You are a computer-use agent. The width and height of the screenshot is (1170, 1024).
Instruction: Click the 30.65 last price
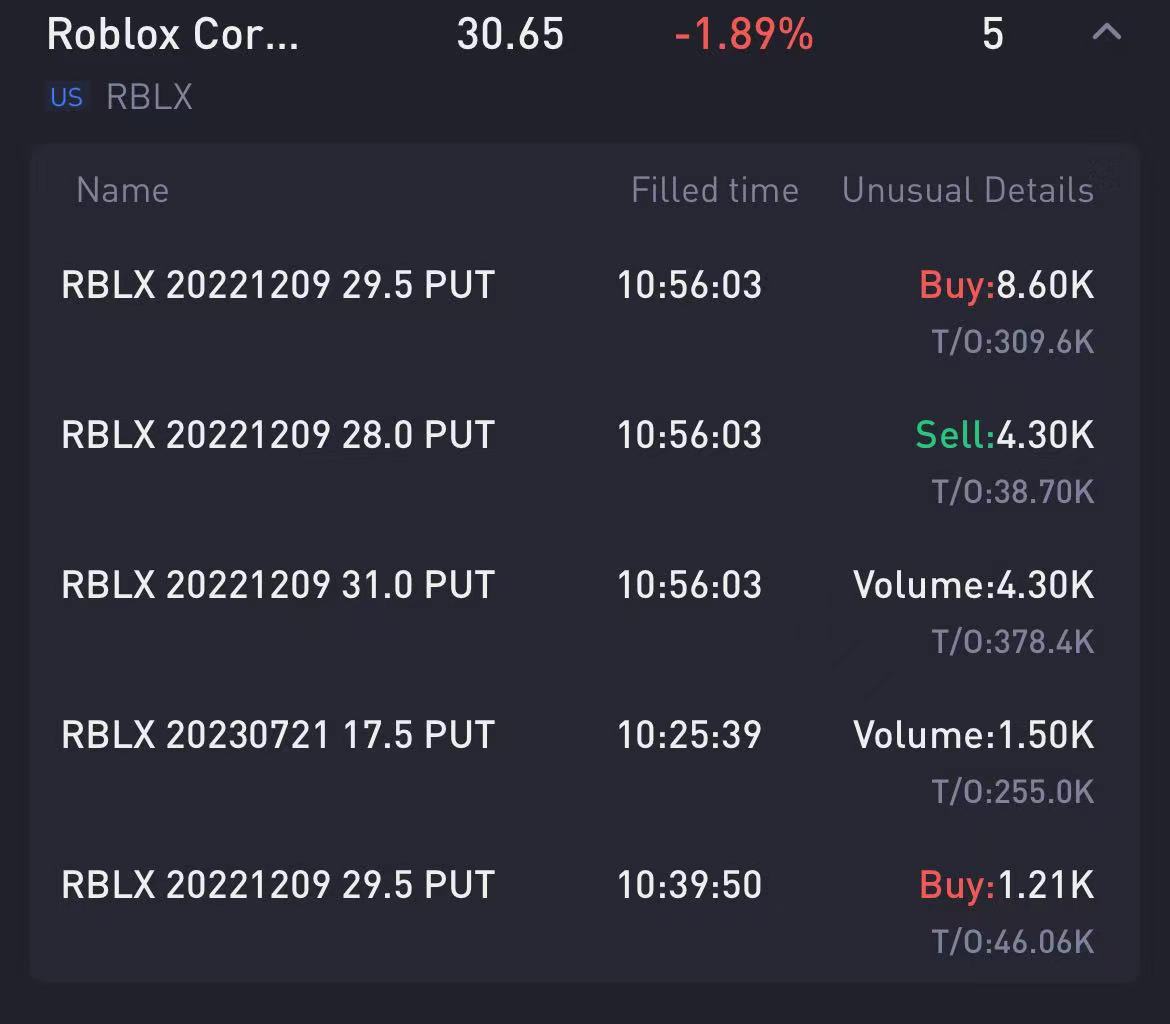click(x=510, y=35)
